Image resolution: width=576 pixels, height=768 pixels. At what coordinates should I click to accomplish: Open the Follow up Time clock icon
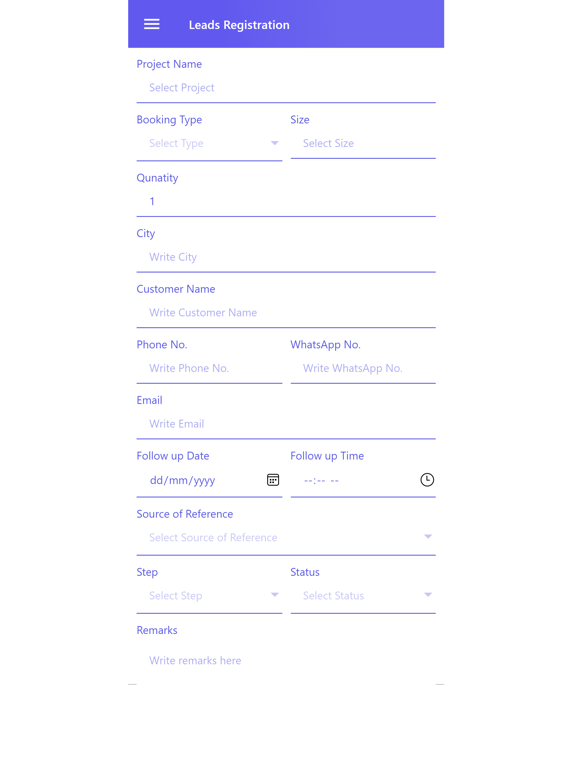click(427, 480)
